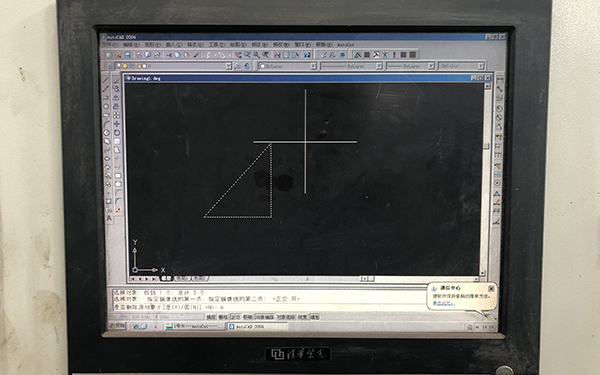Select the Array modify tool
This screenshot has width=600, height=375.
click(x=116, y=115)
